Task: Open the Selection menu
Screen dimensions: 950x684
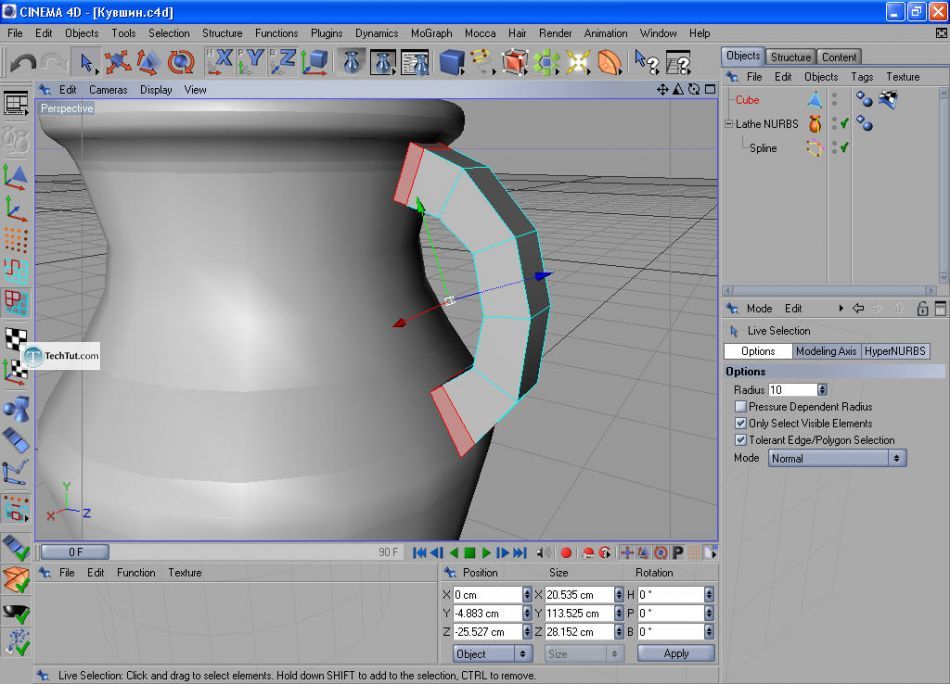Action: [x=168, y=33]
